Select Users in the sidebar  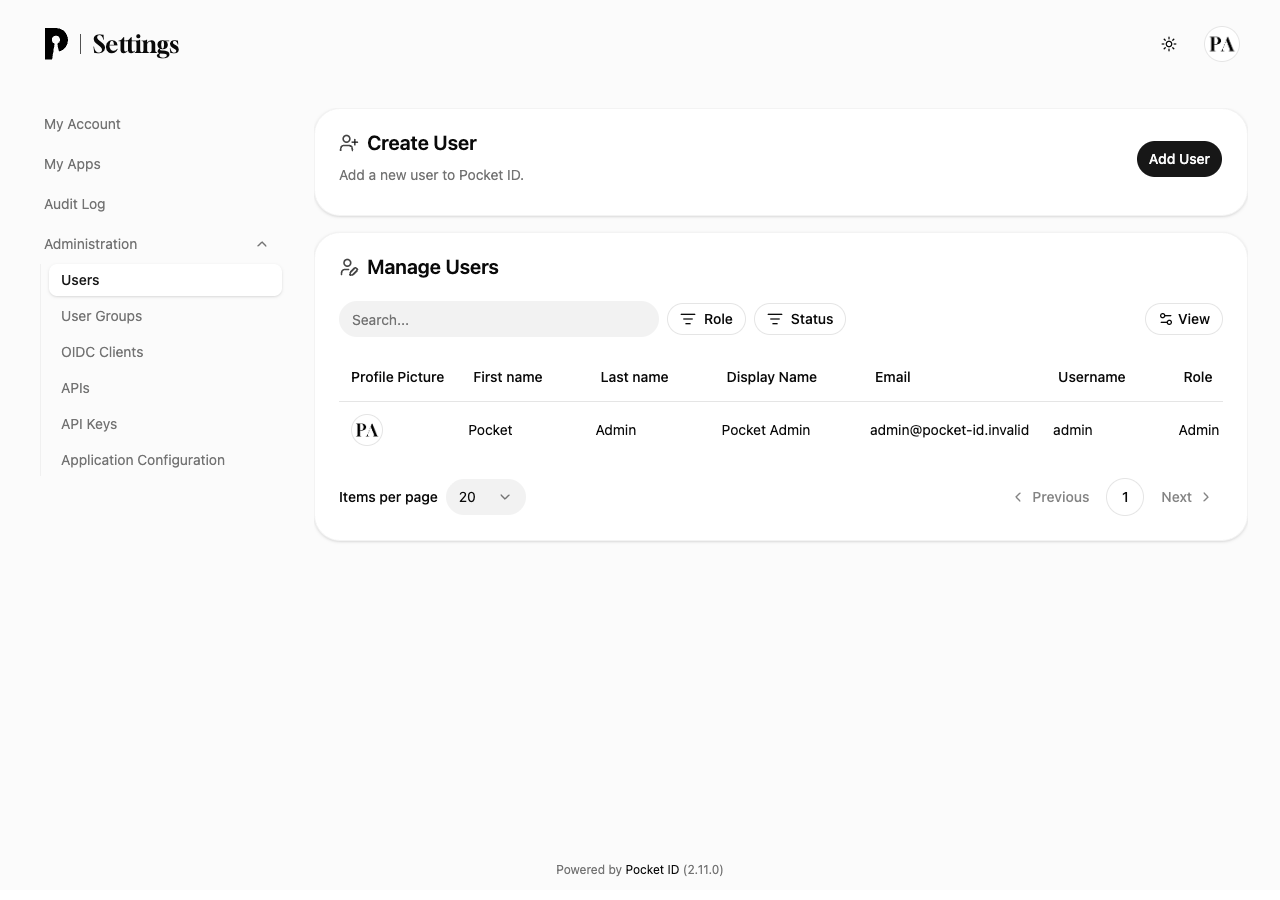click(x=165, y=280)
